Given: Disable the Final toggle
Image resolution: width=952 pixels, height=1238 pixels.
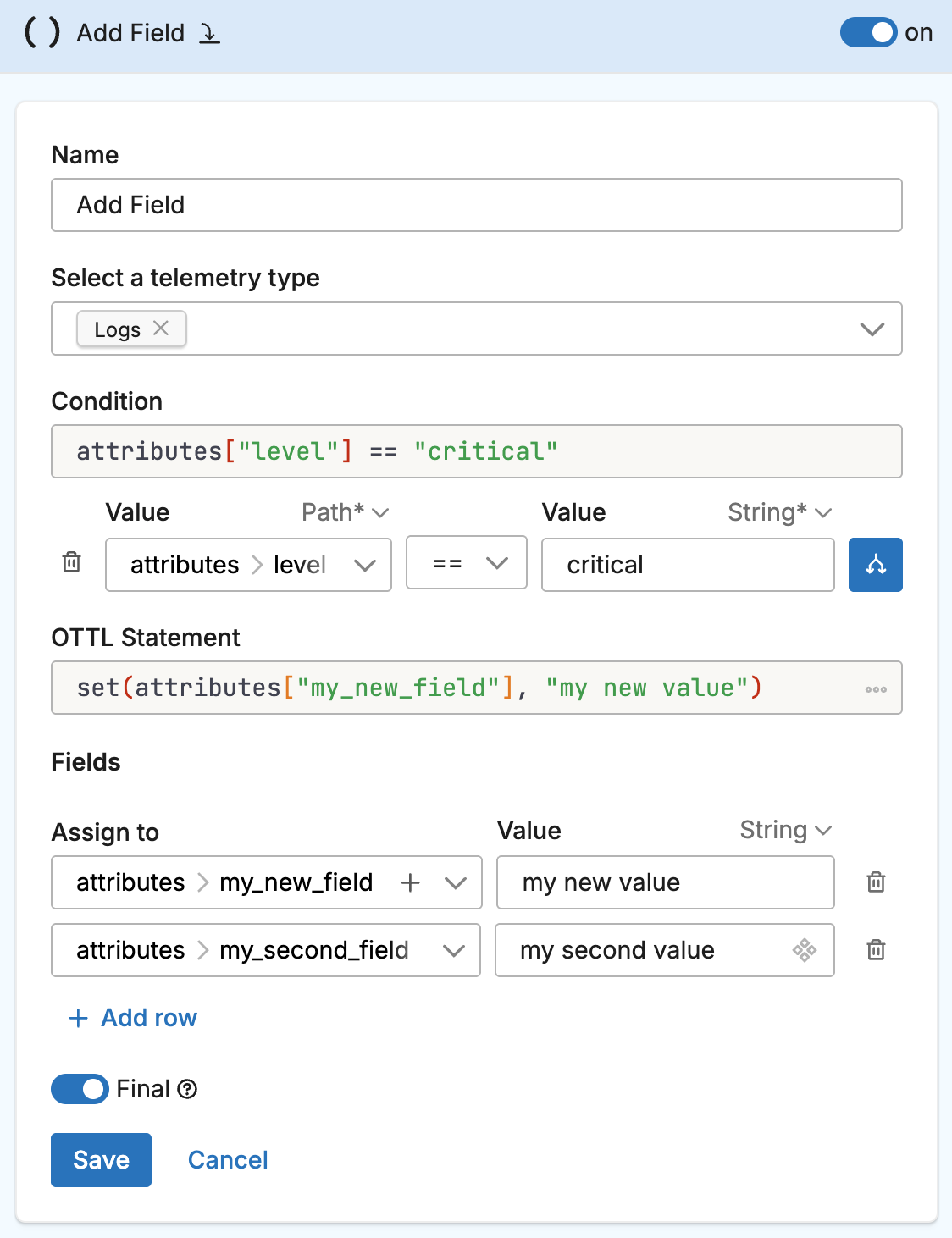Looking at the screenshot, I should 80,1089.
